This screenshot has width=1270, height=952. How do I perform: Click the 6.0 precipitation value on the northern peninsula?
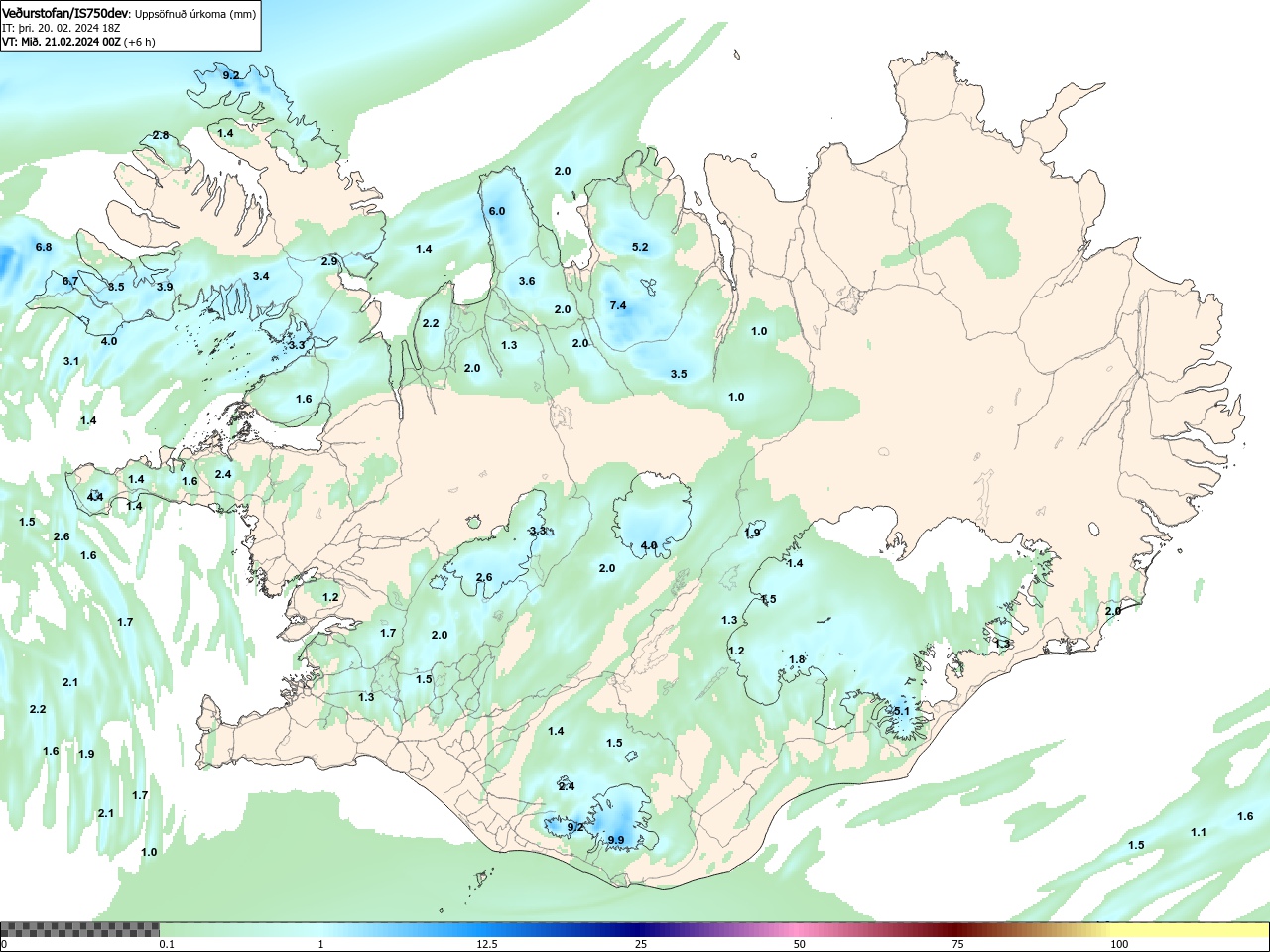[x=497, y=211]
